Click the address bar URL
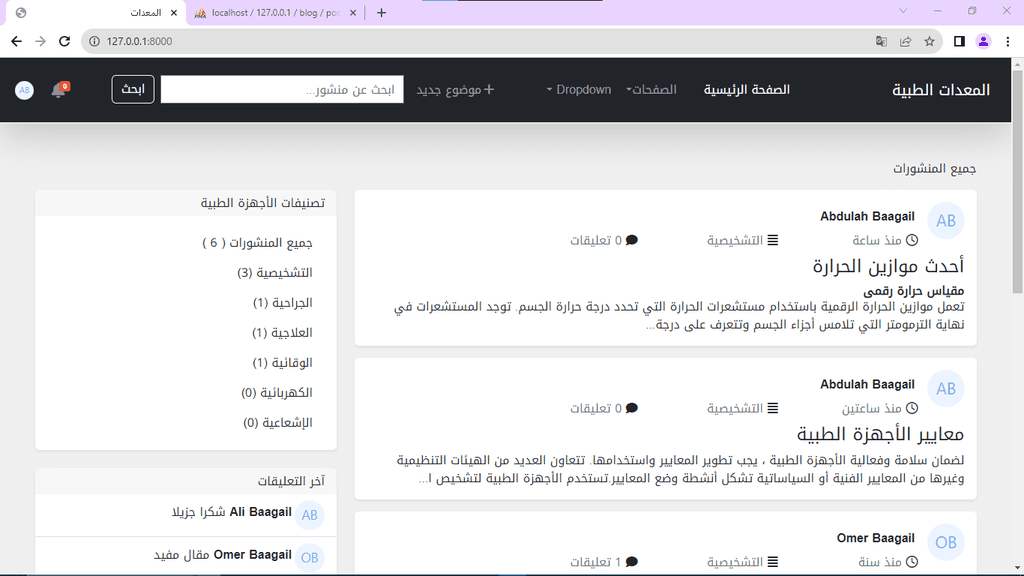Viewport: 1024px width, 576px height. [139, 41]
